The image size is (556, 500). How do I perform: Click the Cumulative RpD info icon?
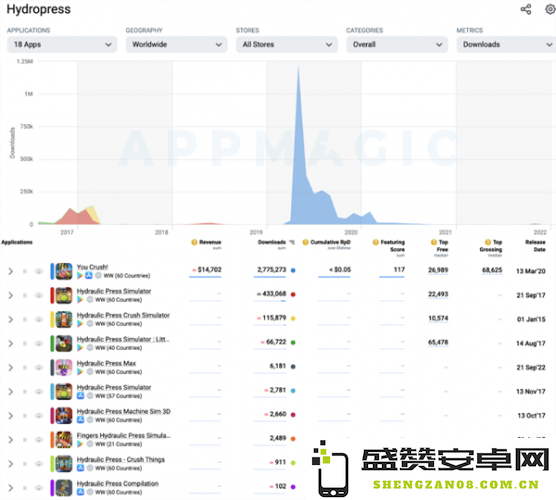click(x=305, y=243)
